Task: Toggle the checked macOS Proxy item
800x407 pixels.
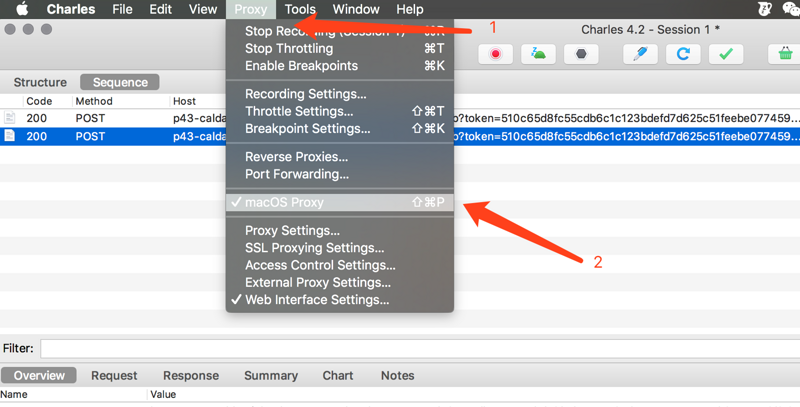Action: [340, 202]
